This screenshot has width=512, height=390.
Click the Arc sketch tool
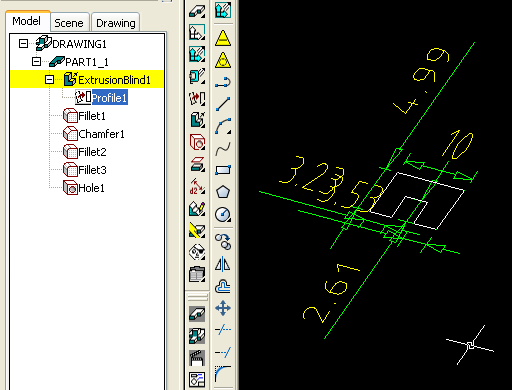[223, 126]
